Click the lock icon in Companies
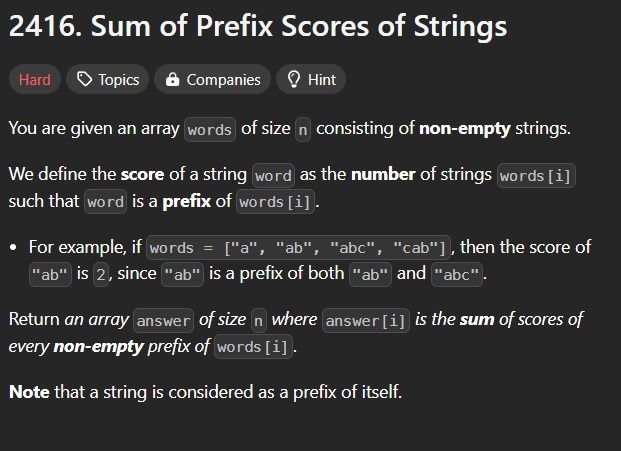621x451 pixels. [x=172, y=79]
